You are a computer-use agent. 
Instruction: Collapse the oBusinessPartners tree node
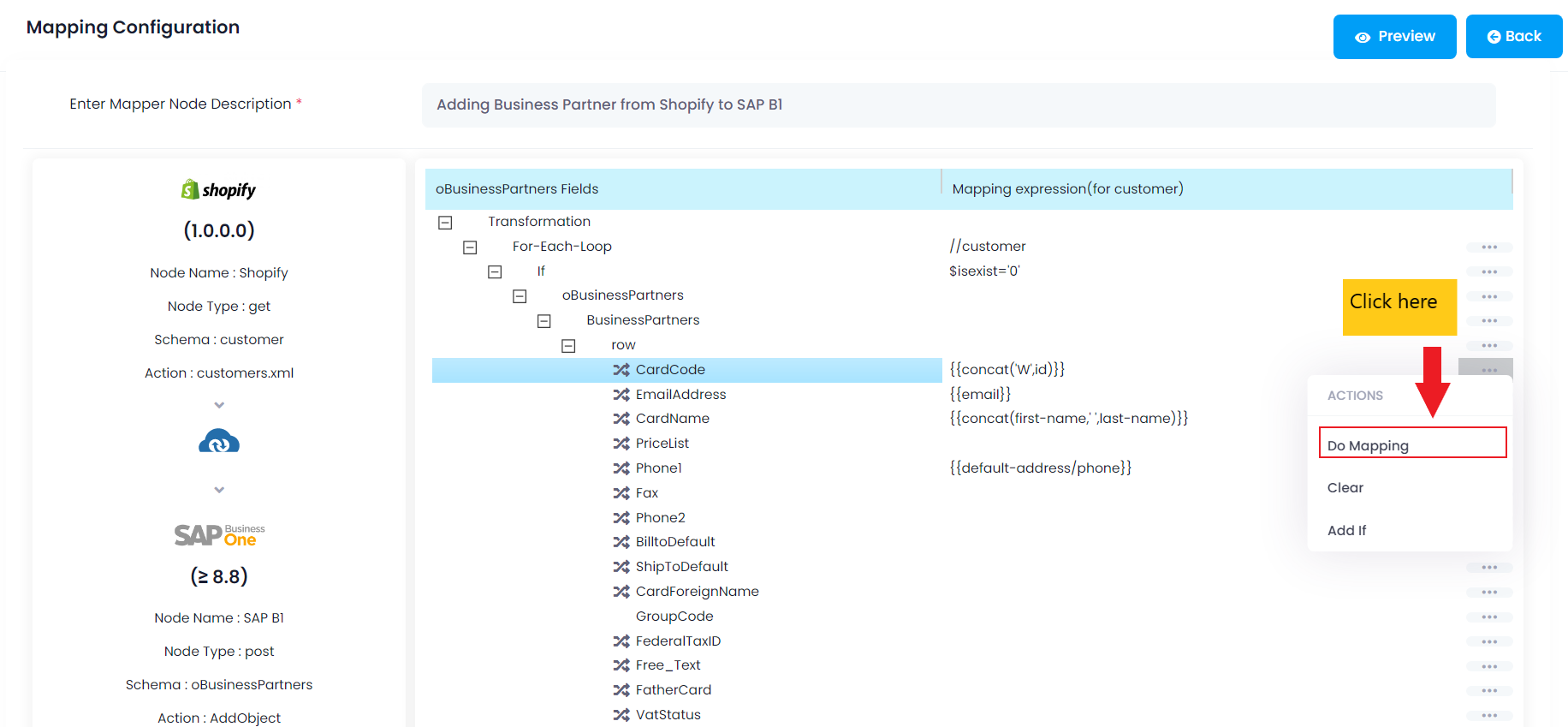click(x=520, y=296)
